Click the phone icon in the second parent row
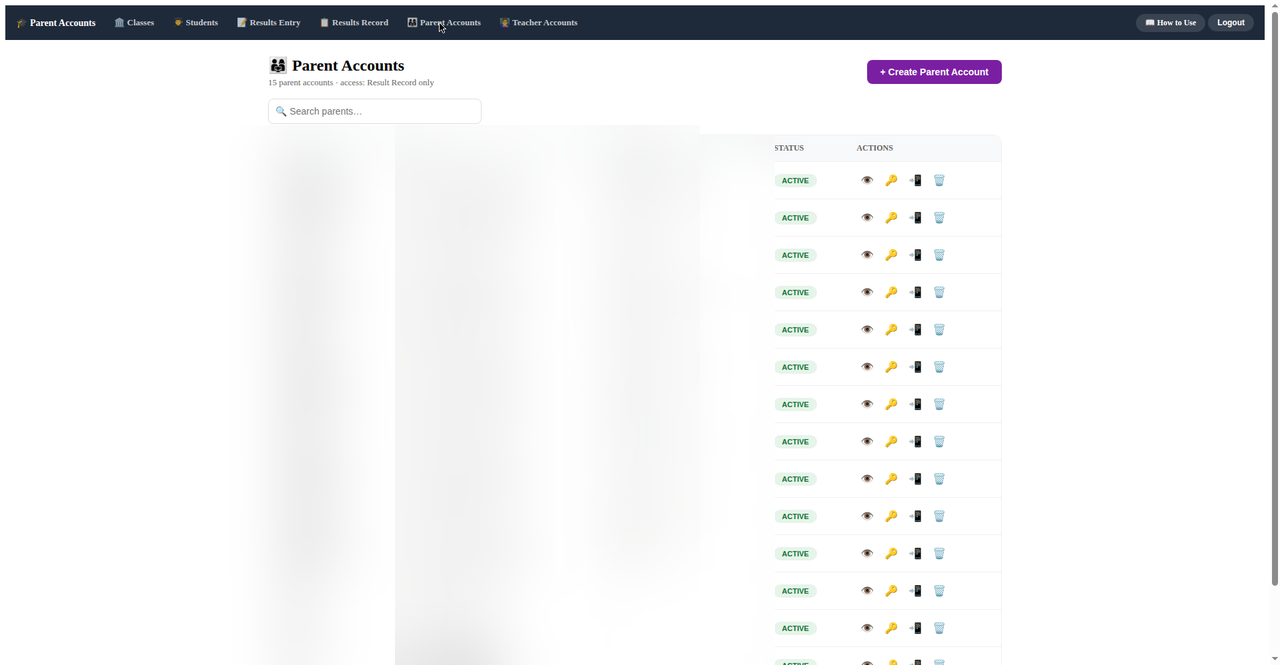Image resolution: width=1280 pixels, height=665 pixels. pos(915,218)
